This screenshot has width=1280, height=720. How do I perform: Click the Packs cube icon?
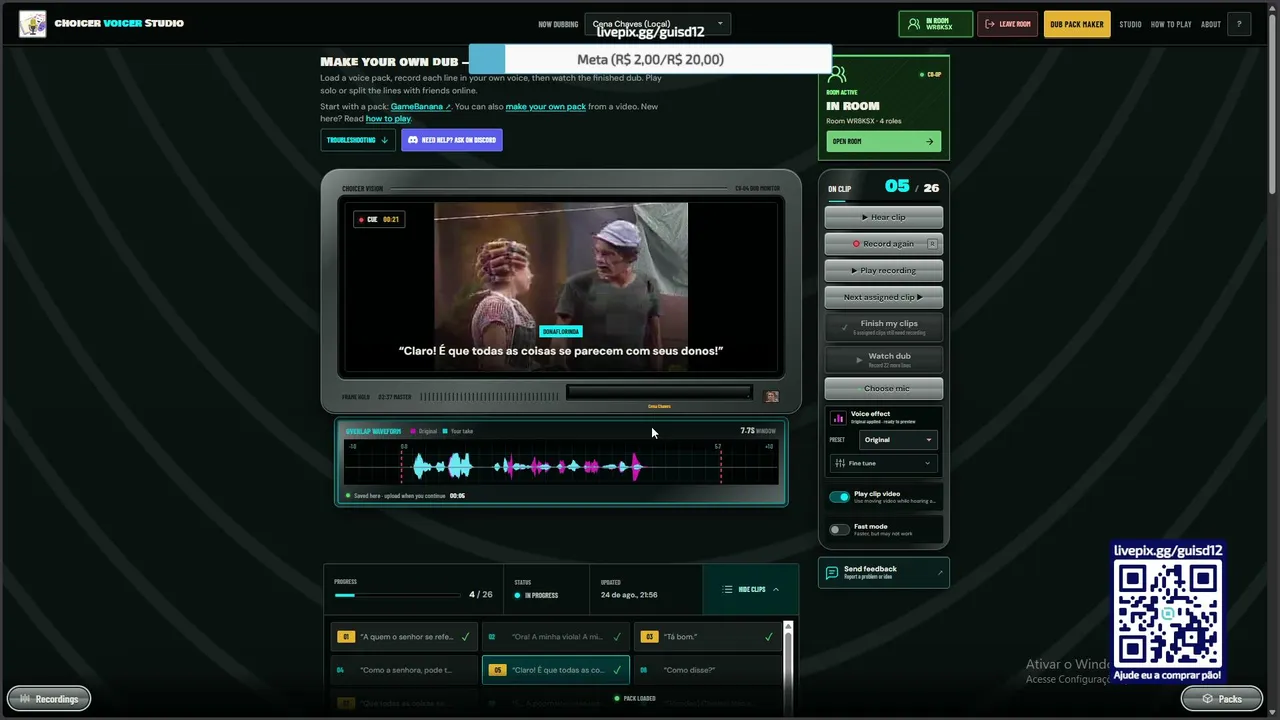pos(1208,699)
